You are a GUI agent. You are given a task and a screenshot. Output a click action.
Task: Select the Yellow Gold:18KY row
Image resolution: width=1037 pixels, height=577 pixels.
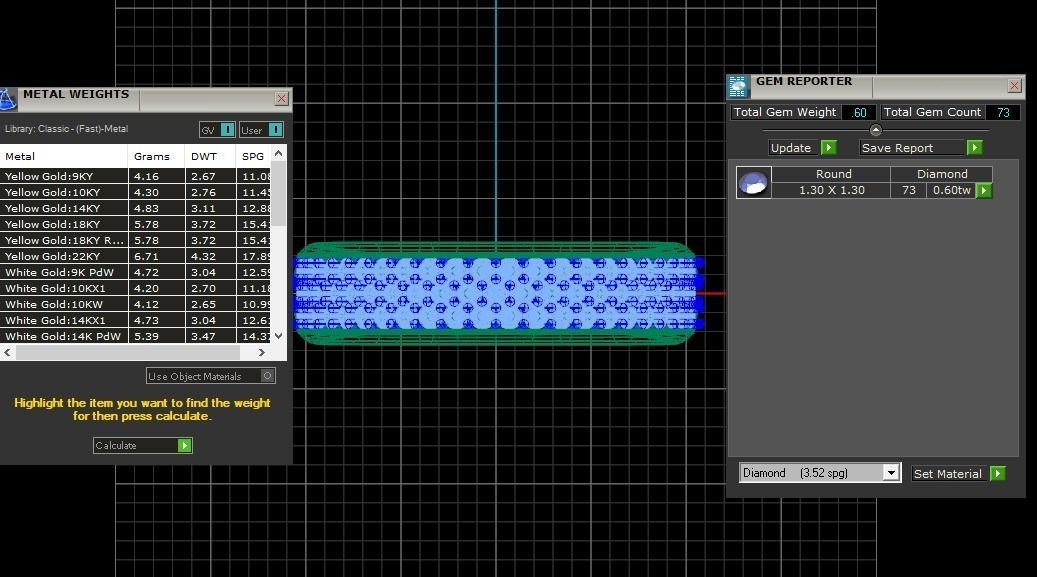tap(136, 224)
